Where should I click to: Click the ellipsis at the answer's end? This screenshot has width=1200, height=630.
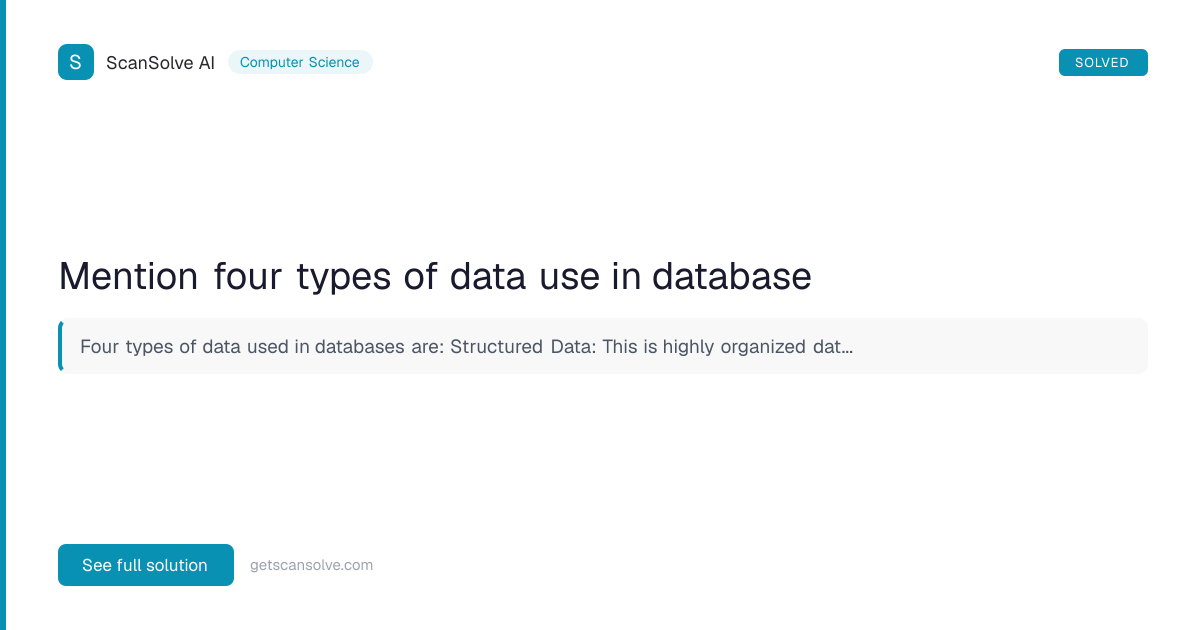pyautogui.click(x=849, y=347)
